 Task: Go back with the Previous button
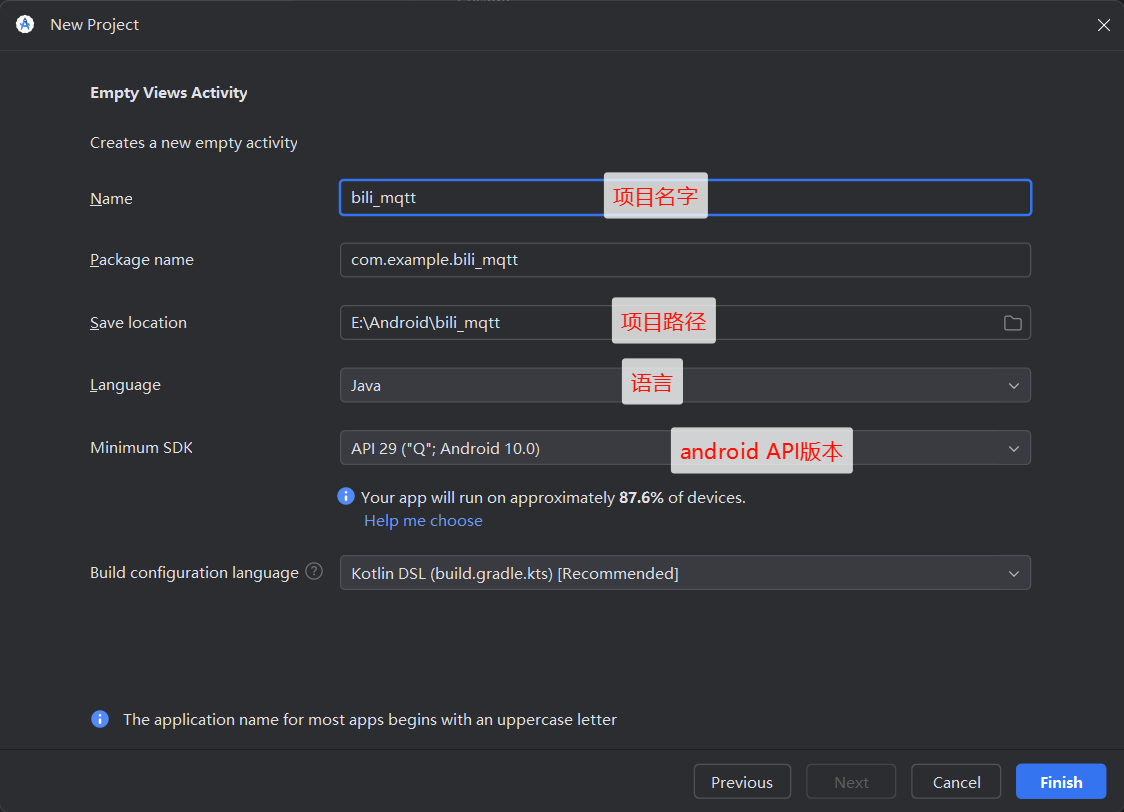pos(741,782)
